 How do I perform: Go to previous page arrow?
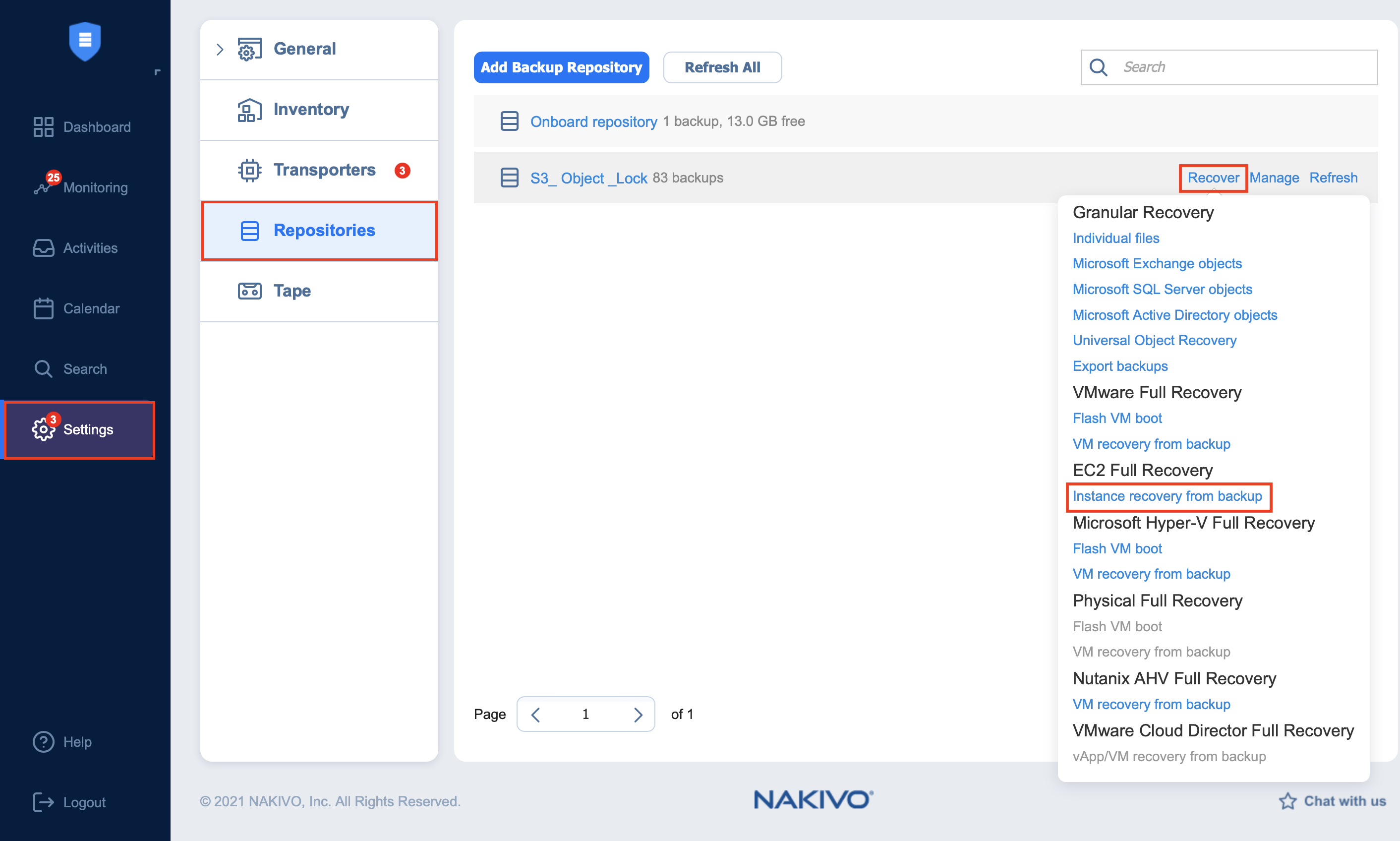click(535, 714)
